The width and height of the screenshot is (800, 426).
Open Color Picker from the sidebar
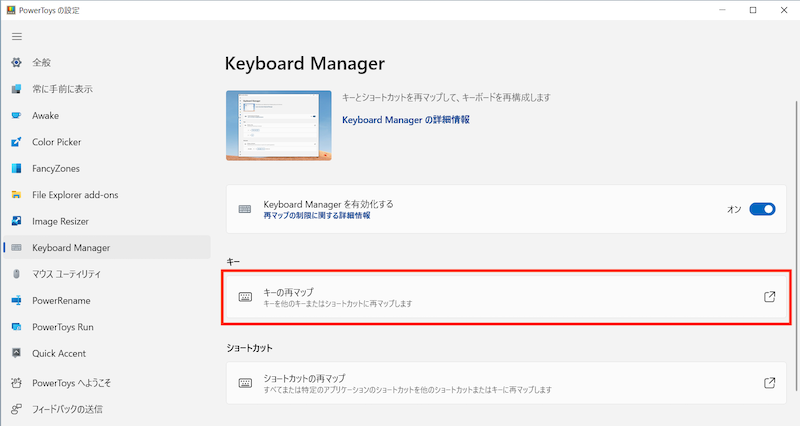70,142
